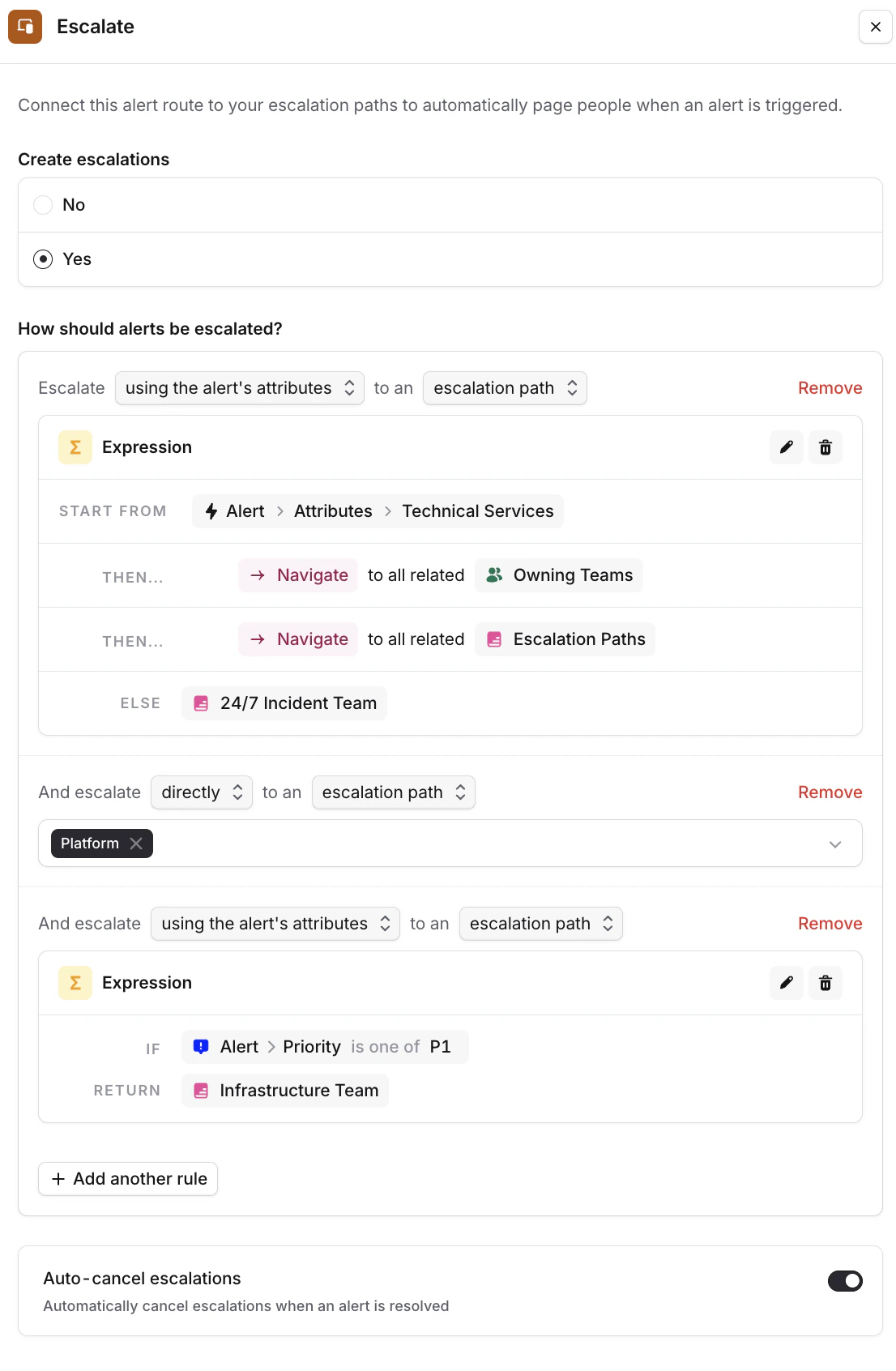
Task: Click the sigma icon of first Expression
Action: pos(75,447)
